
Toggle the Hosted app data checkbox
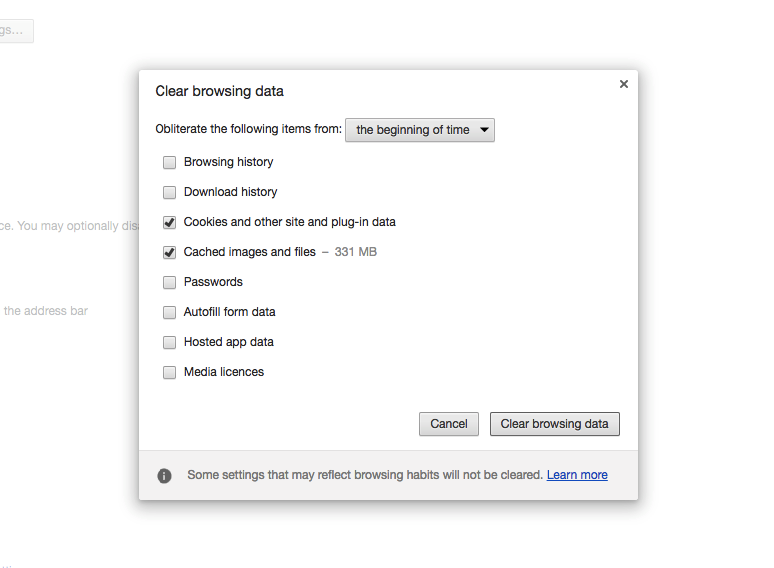169,342
